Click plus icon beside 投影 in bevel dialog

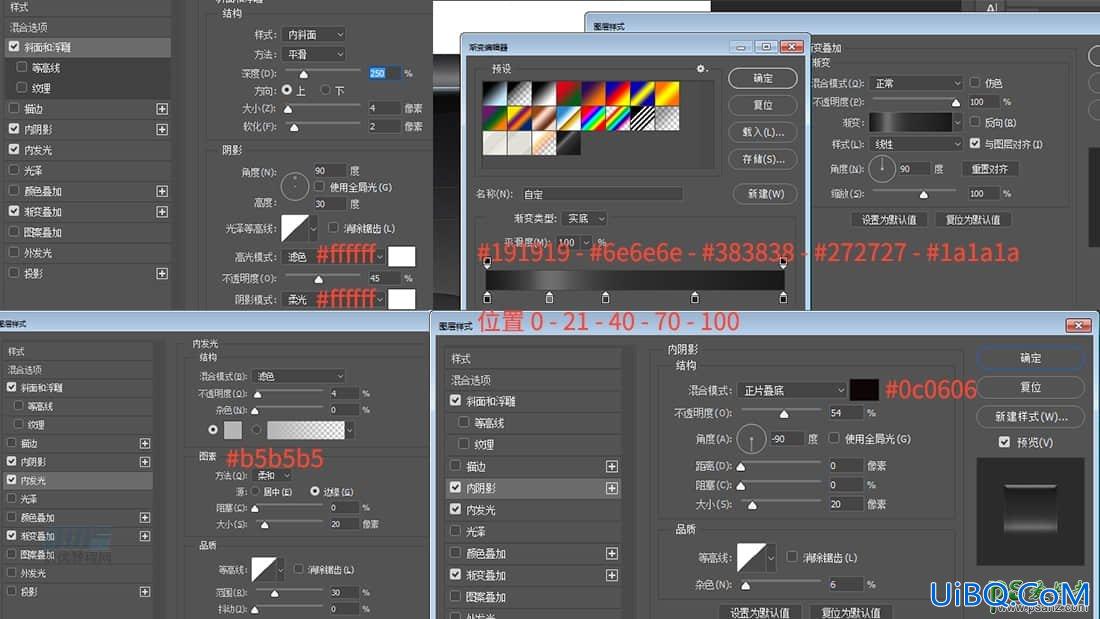point(162,273)
